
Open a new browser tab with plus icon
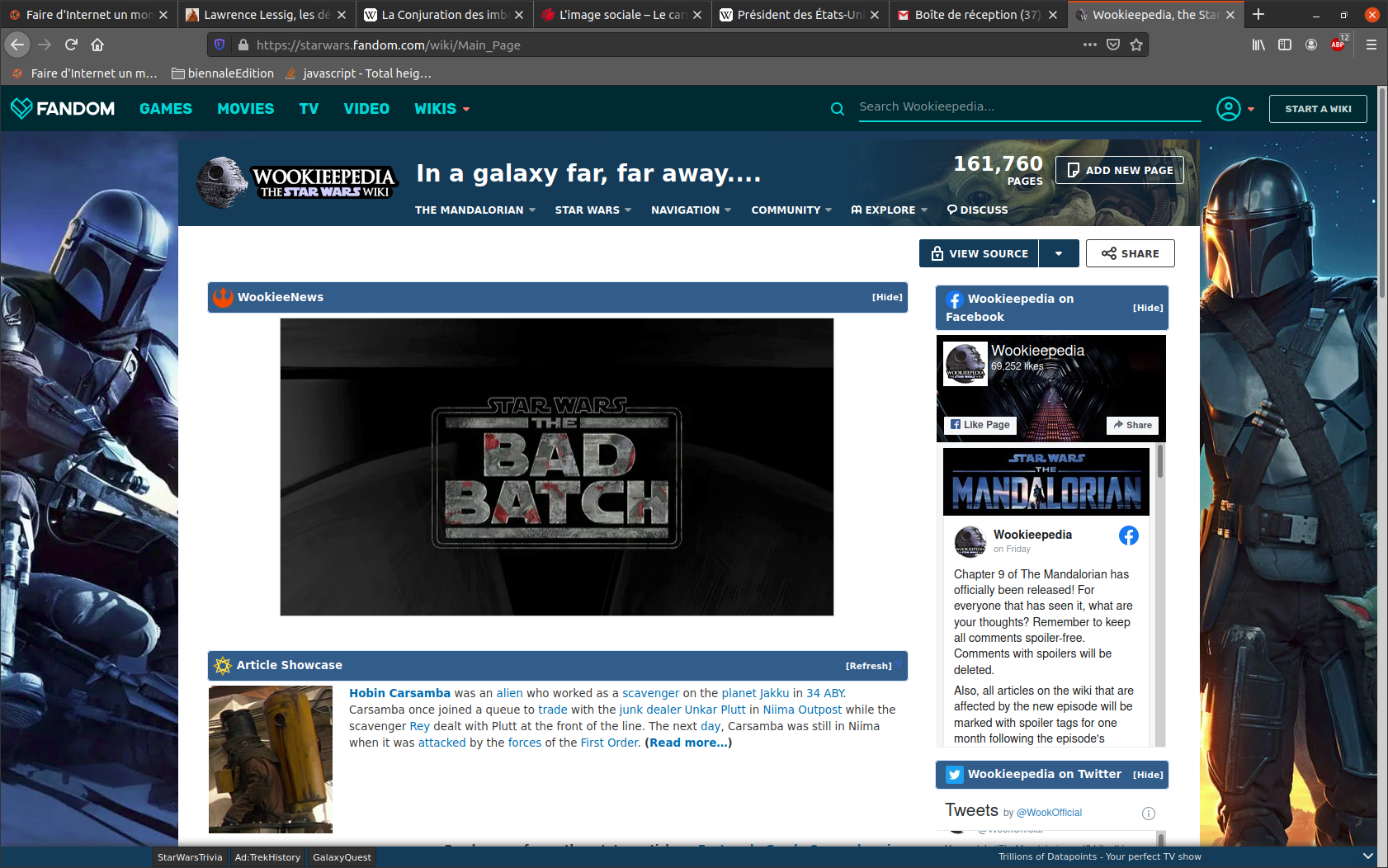1258,14
